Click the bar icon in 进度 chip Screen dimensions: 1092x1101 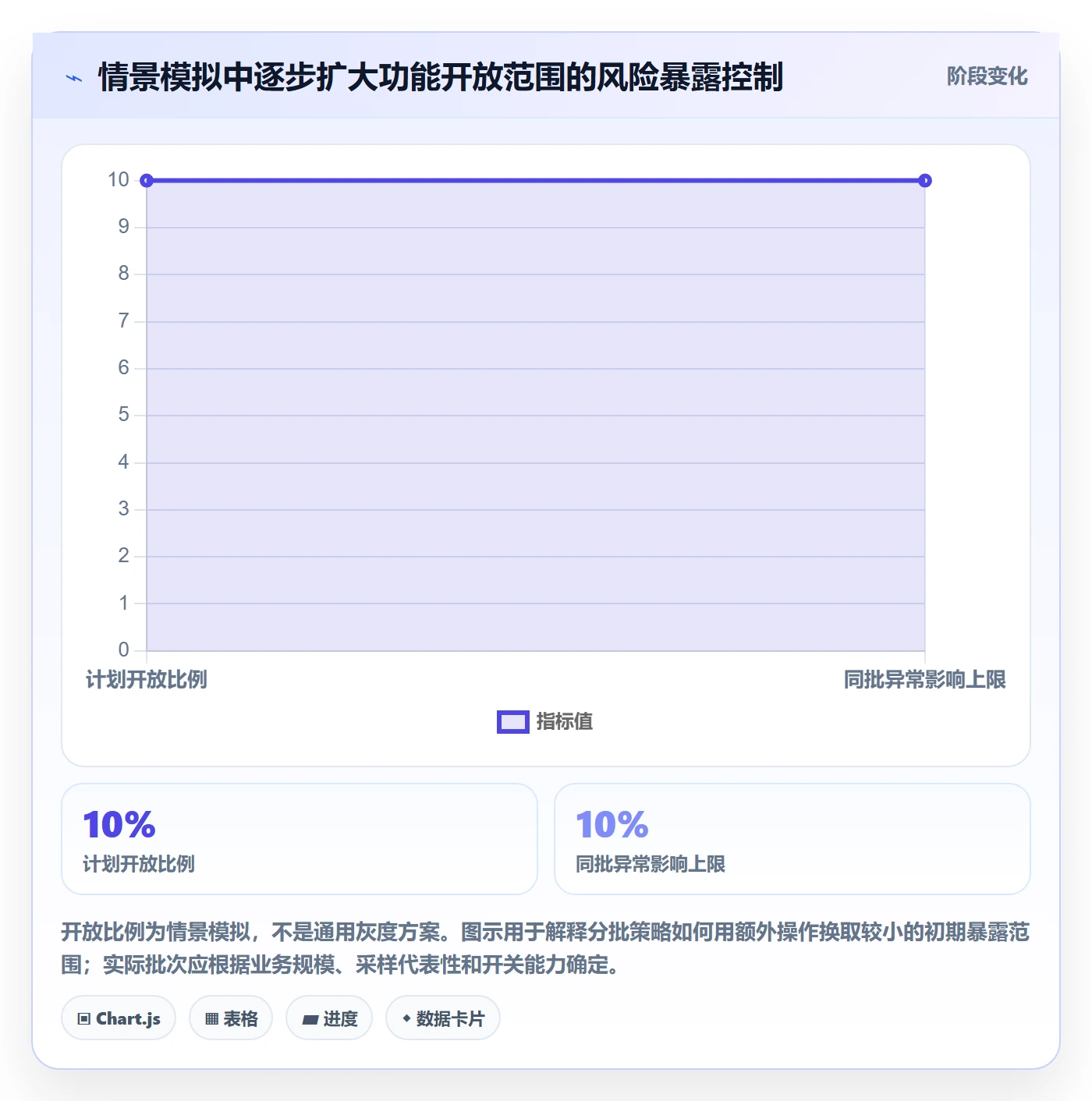[310, 1020]
